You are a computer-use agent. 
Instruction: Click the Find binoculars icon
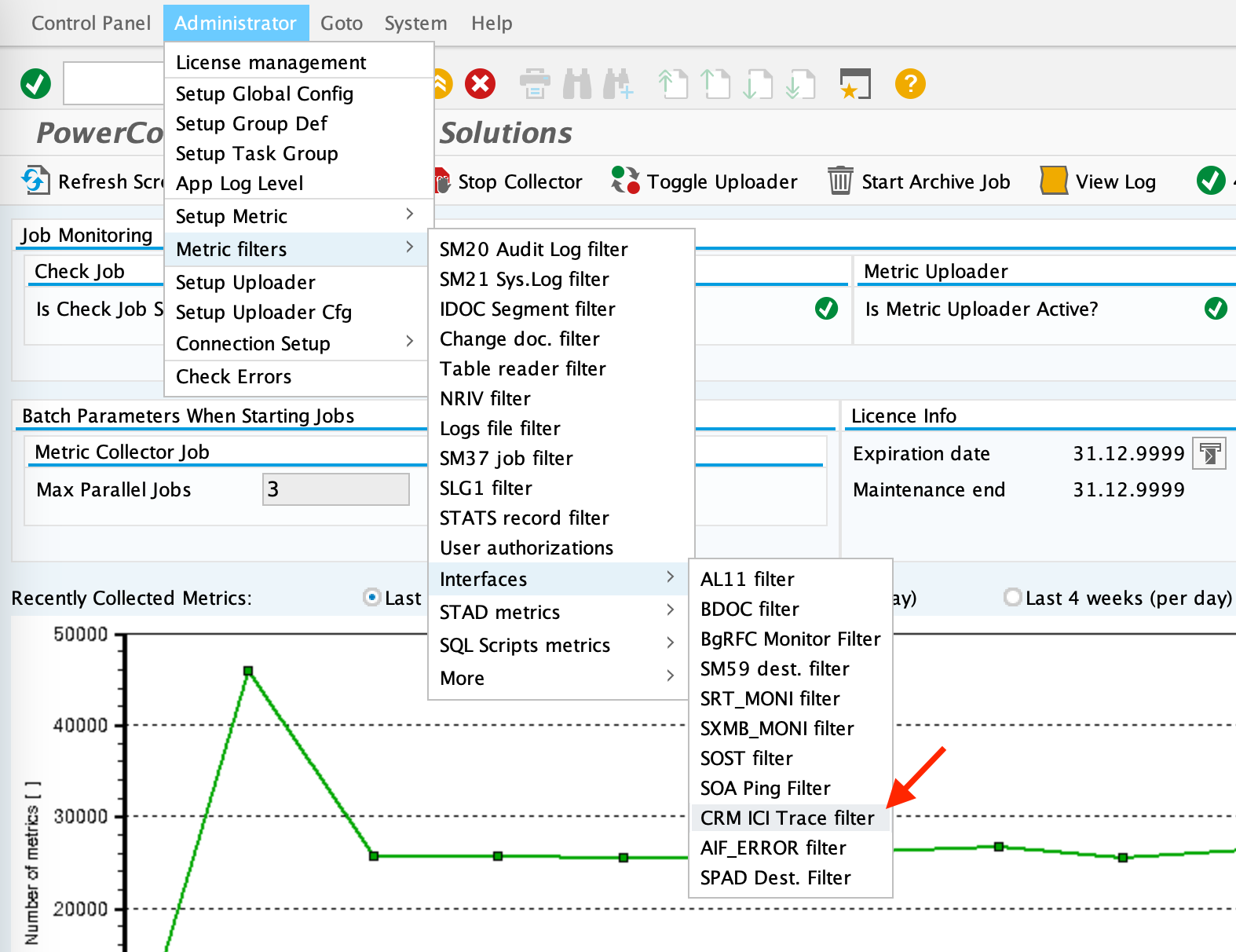[577, 83]
